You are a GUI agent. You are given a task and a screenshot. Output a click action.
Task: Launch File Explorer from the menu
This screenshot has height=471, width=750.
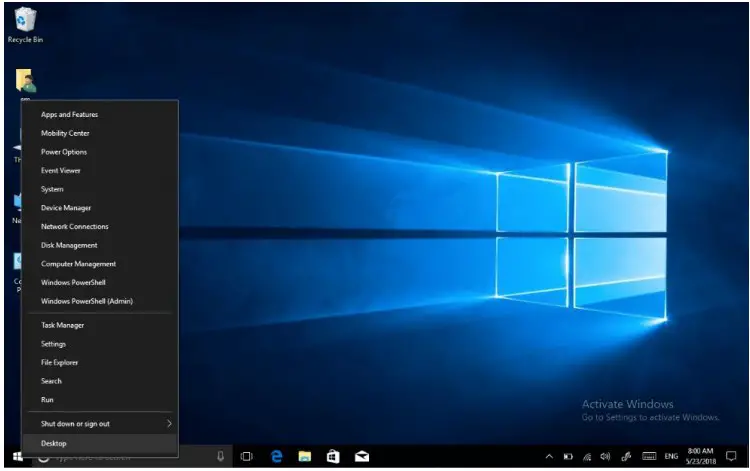[100, 362]
